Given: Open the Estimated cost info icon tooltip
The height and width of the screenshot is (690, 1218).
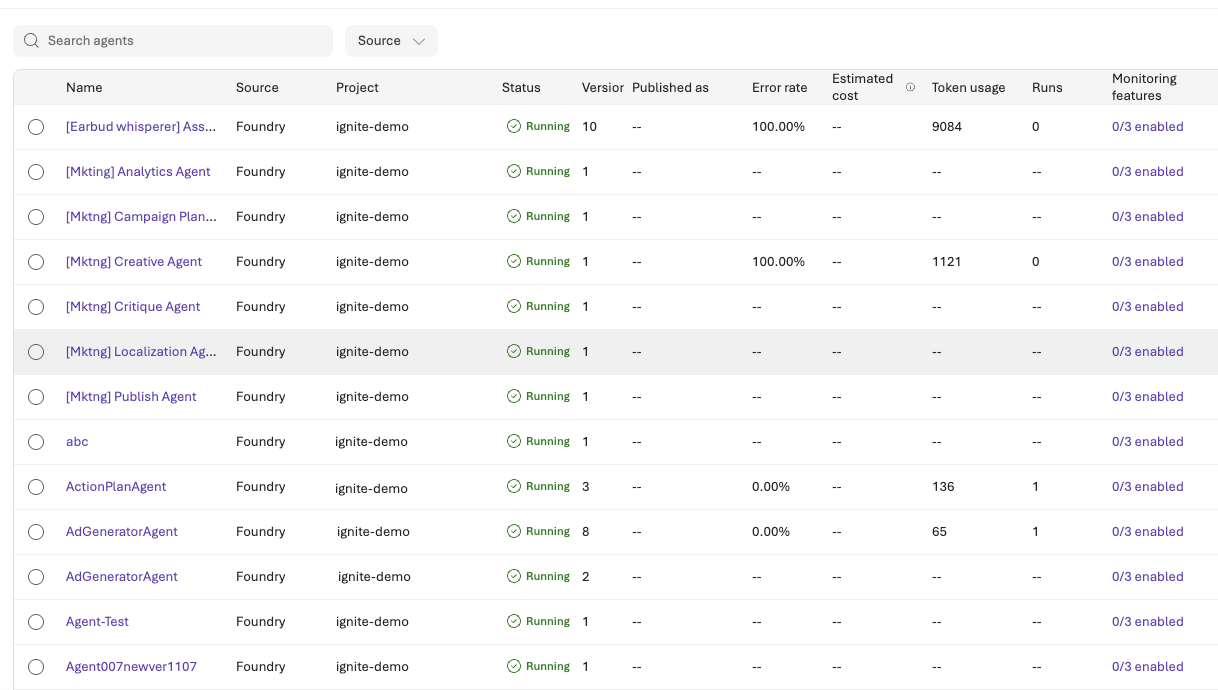Looking at the screenshot, I should click(x=910, y=86).
